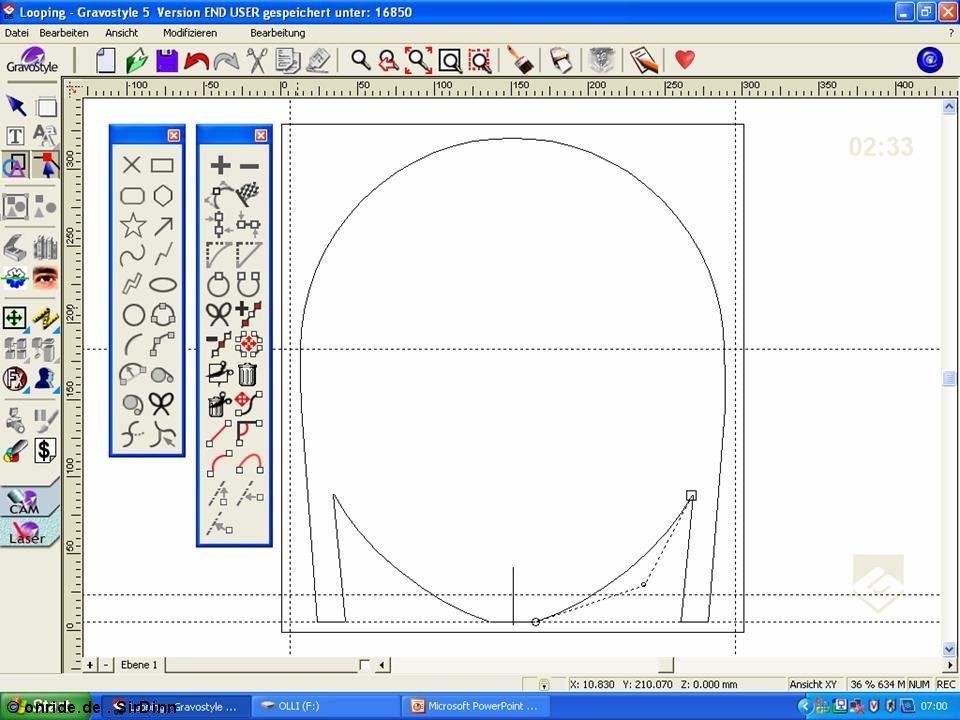Open a file with the green folder icon
960x720 pixels.
point(137,61)
